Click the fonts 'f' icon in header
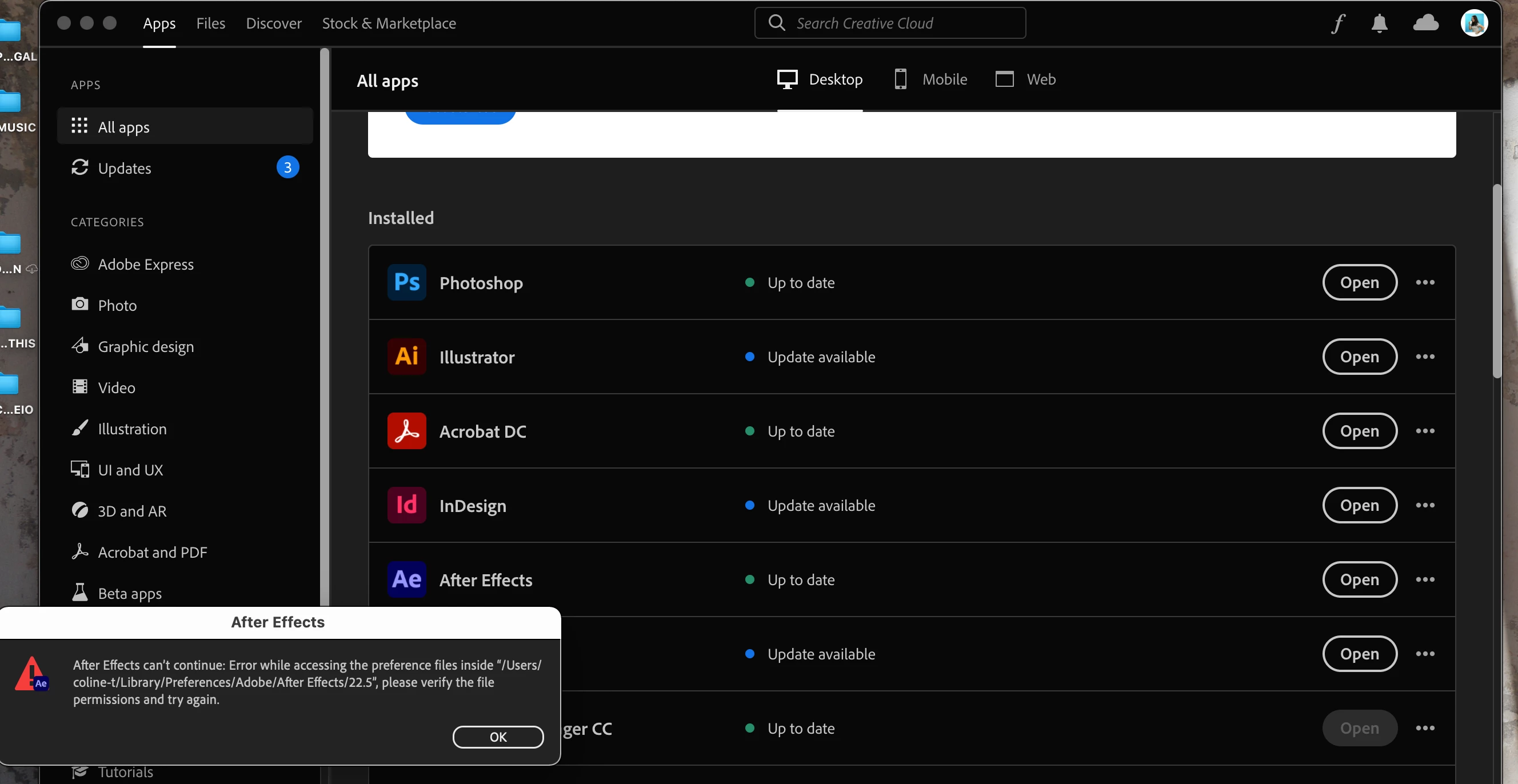1518x784 pixels. coord(1339,23)
